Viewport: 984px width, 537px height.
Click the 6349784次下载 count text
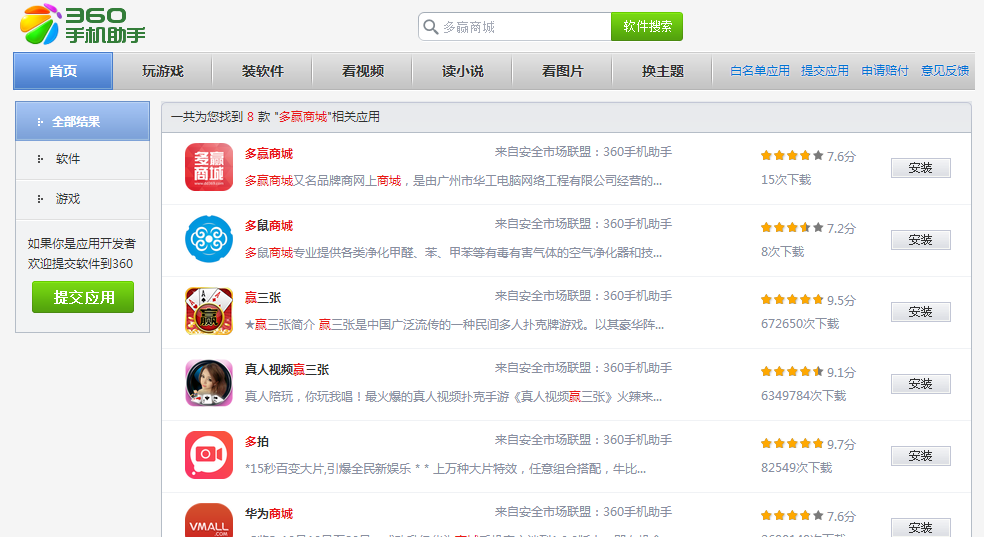(803, 396)
